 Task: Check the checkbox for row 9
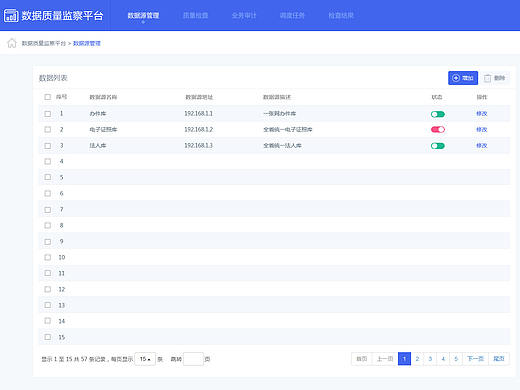[x=48, y=242]
